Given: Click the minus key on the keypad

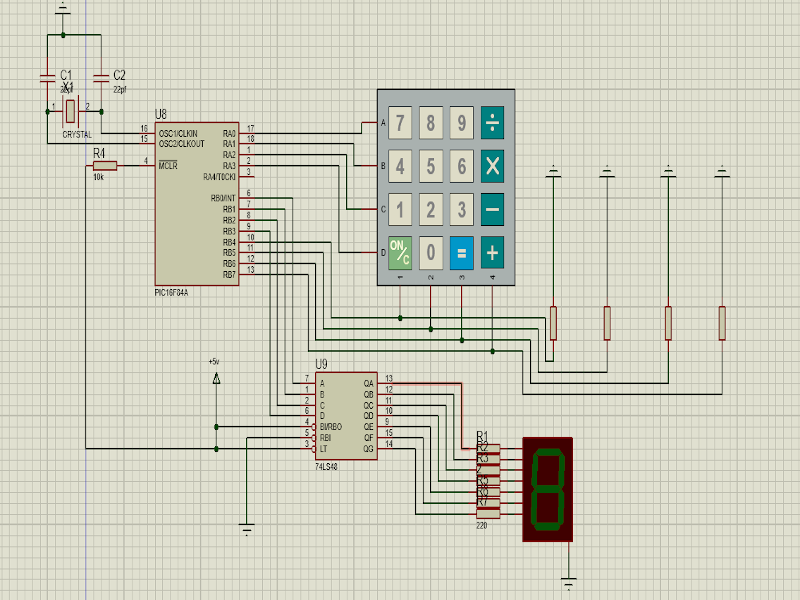Looking at the screenshot, I should (x=492, y=209).
